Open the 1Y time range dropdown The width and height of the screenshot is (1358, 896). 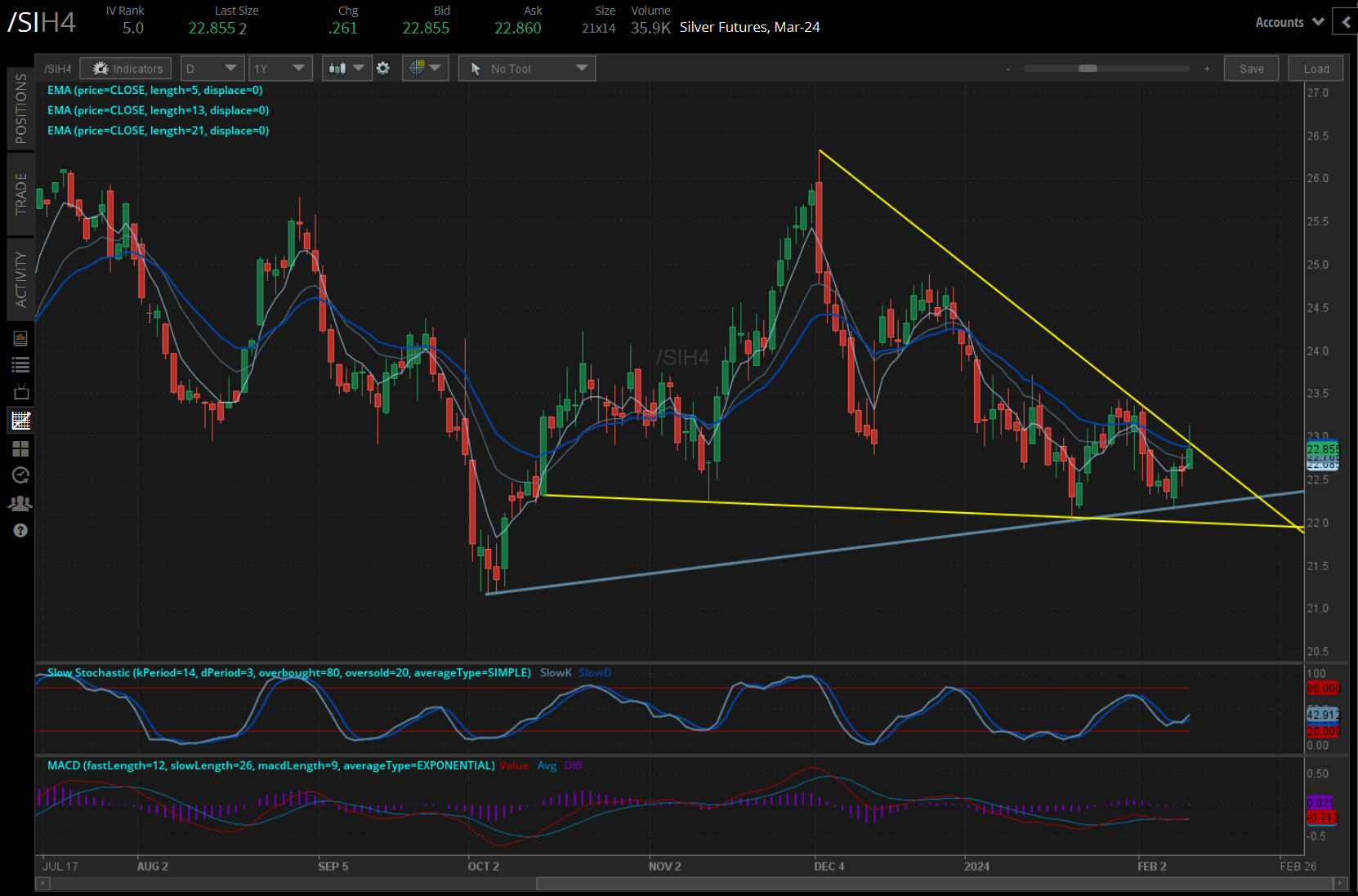[279, 69]
